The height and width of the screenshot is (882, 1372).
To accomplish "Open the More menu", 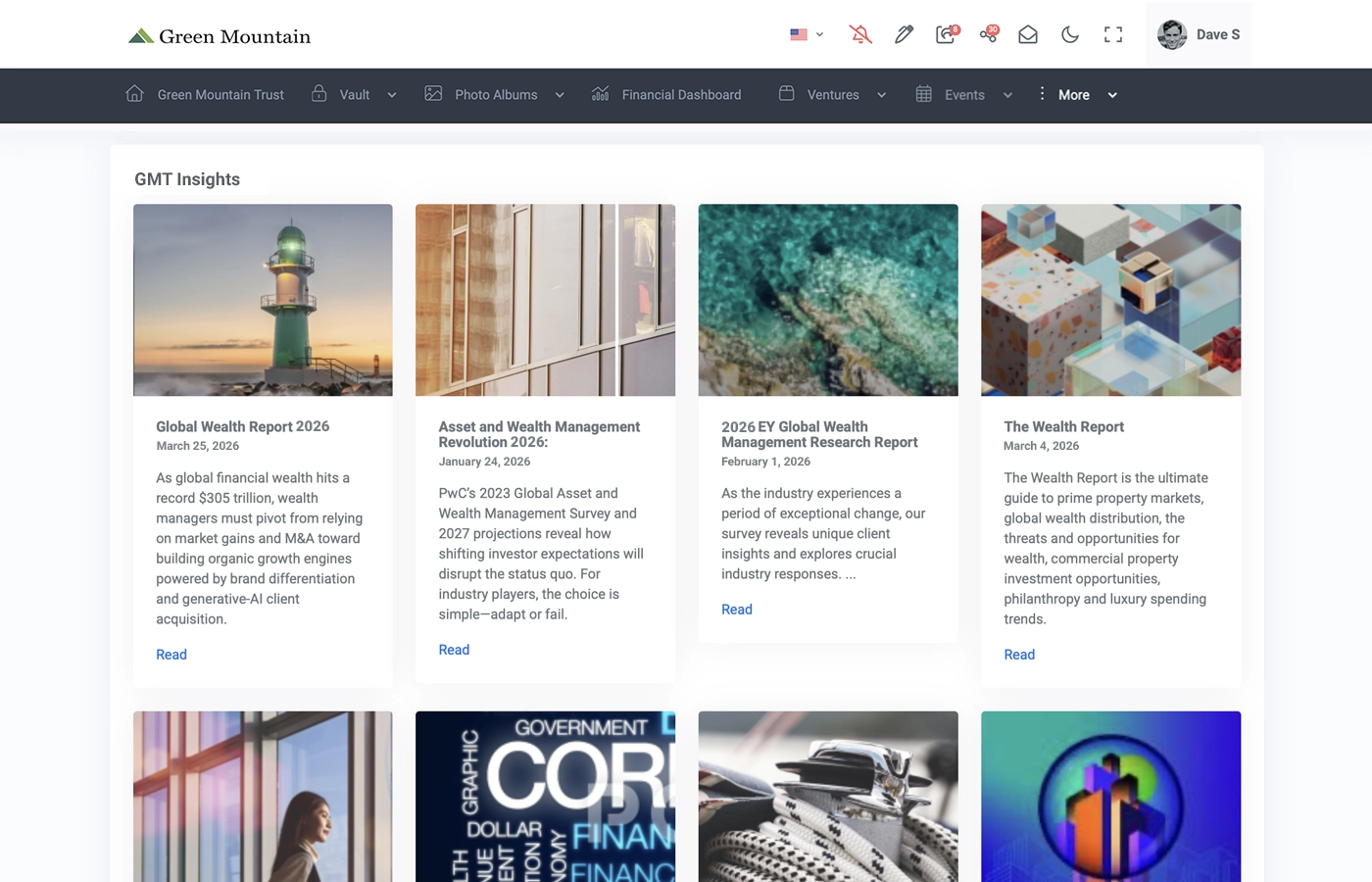I will click(1074, 95).
